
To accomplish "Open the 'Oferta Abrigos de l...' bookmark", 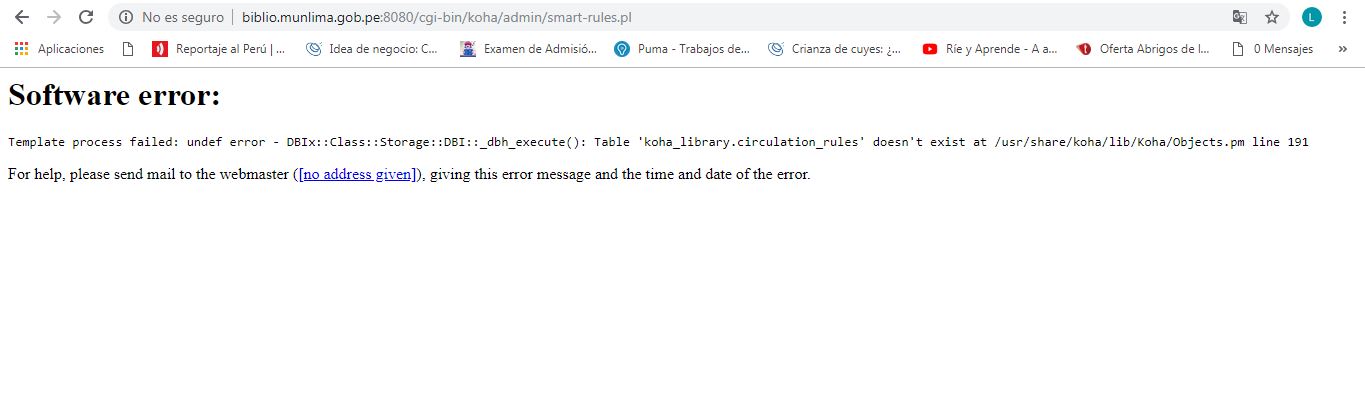I will coord(1143,49).
